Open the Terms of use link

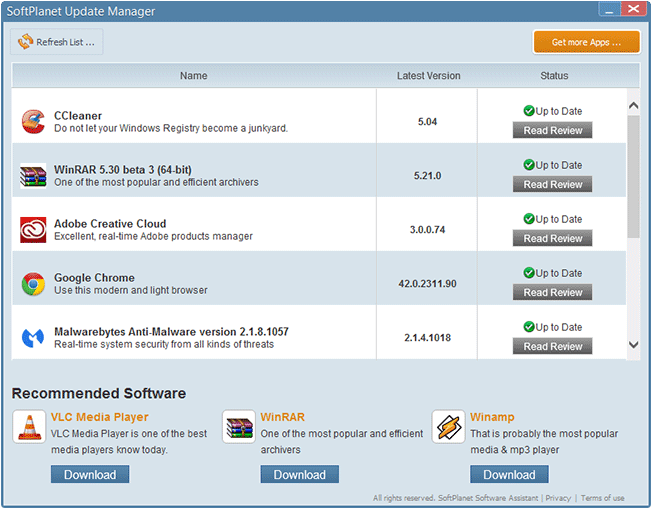tap(603, 498)
